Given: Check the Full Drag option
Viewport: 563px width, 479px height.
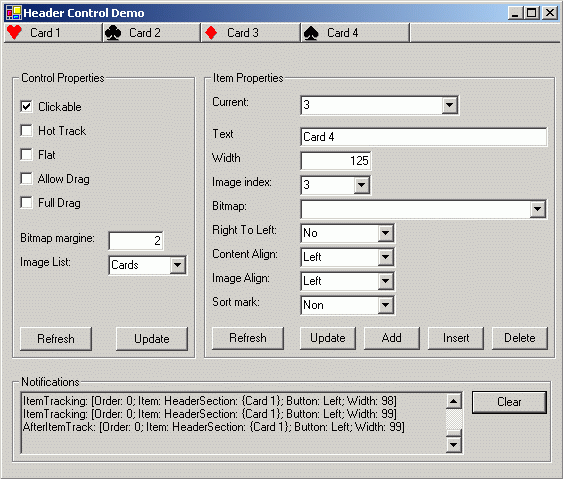Looking at the screenshot, I should [x=27, y=203].
